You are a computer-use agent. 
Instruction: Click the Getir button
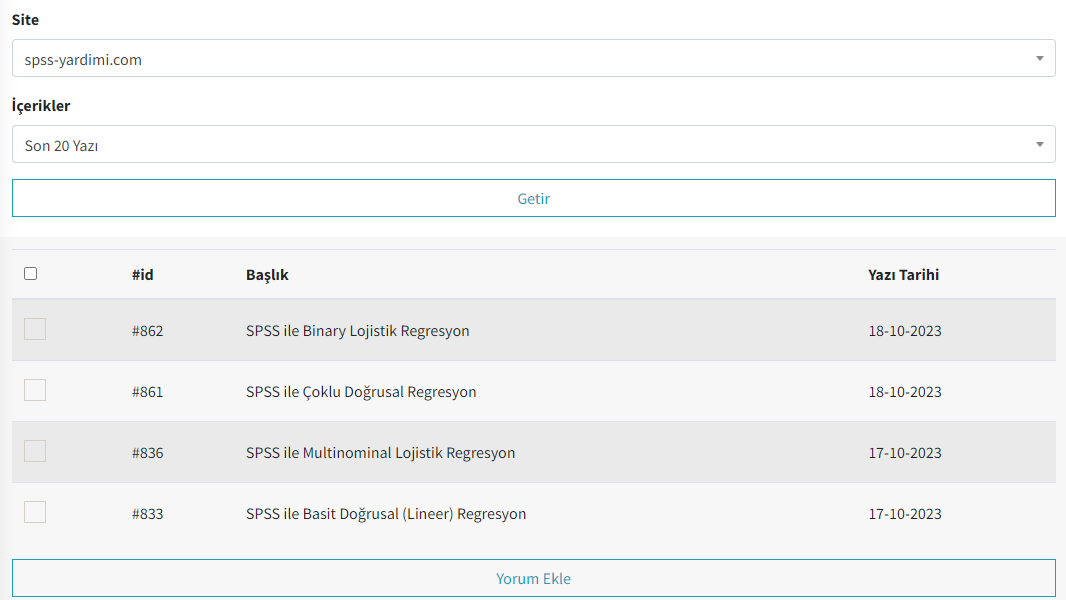pos(534,198)
